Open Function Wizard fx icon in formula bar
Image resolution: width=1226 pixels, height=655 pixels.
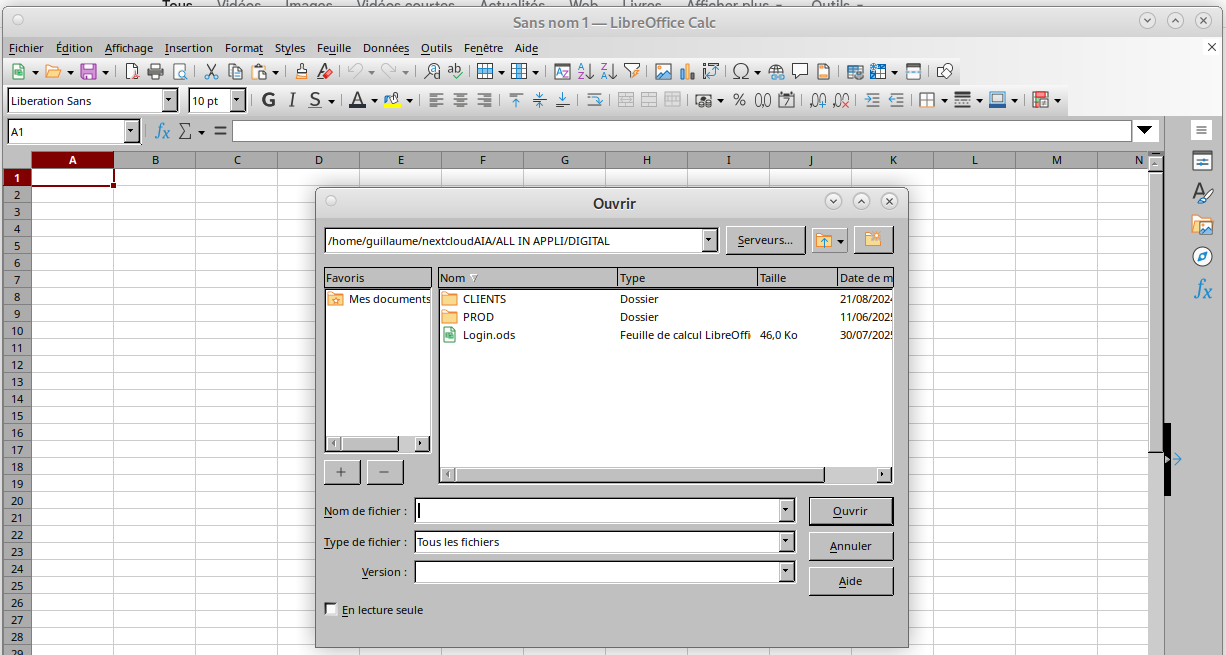[x=162, y=131]
